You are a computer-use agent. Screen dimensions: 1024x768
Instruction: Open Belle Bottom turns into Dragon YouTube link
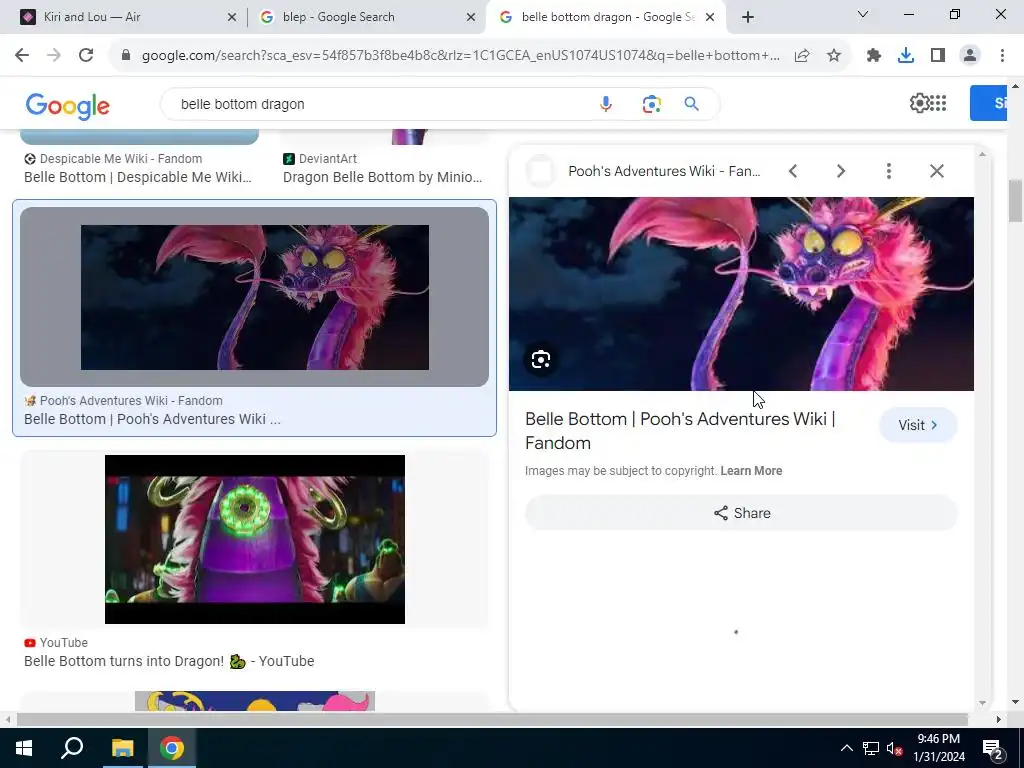tap(169, 662)
